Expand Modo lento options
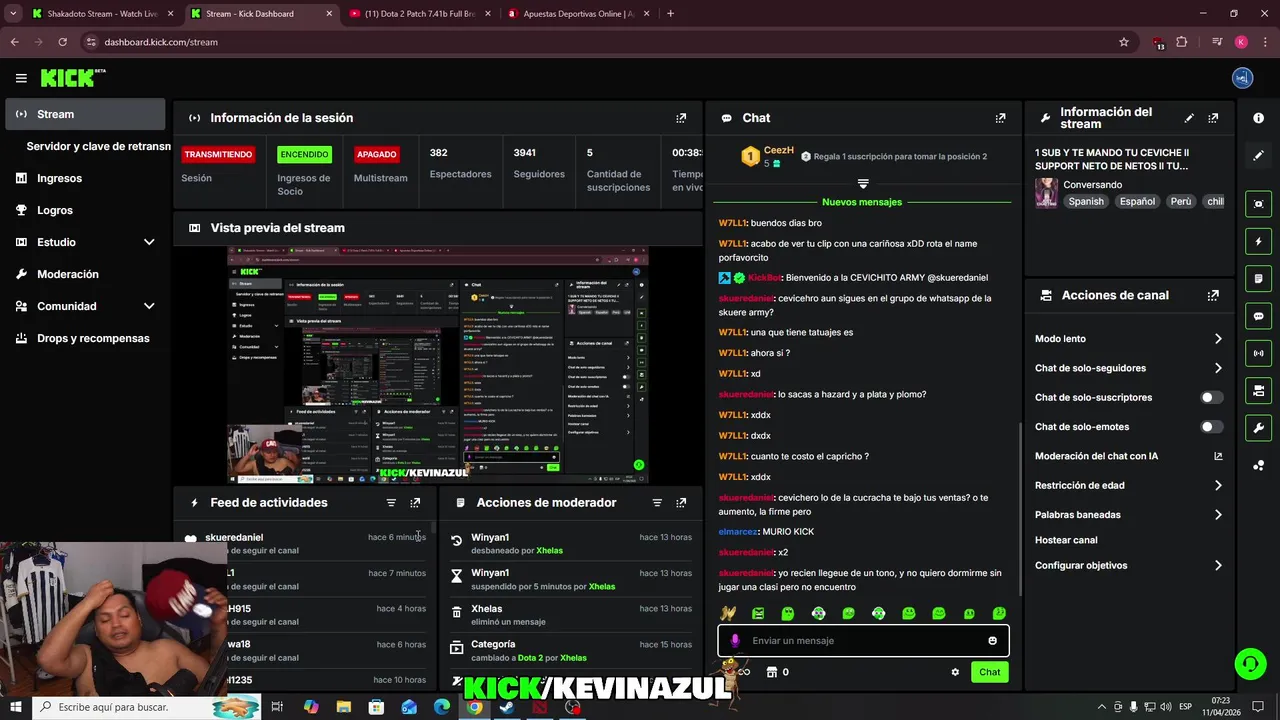This screenshot has width=1280, height=720. point(1218,339)
